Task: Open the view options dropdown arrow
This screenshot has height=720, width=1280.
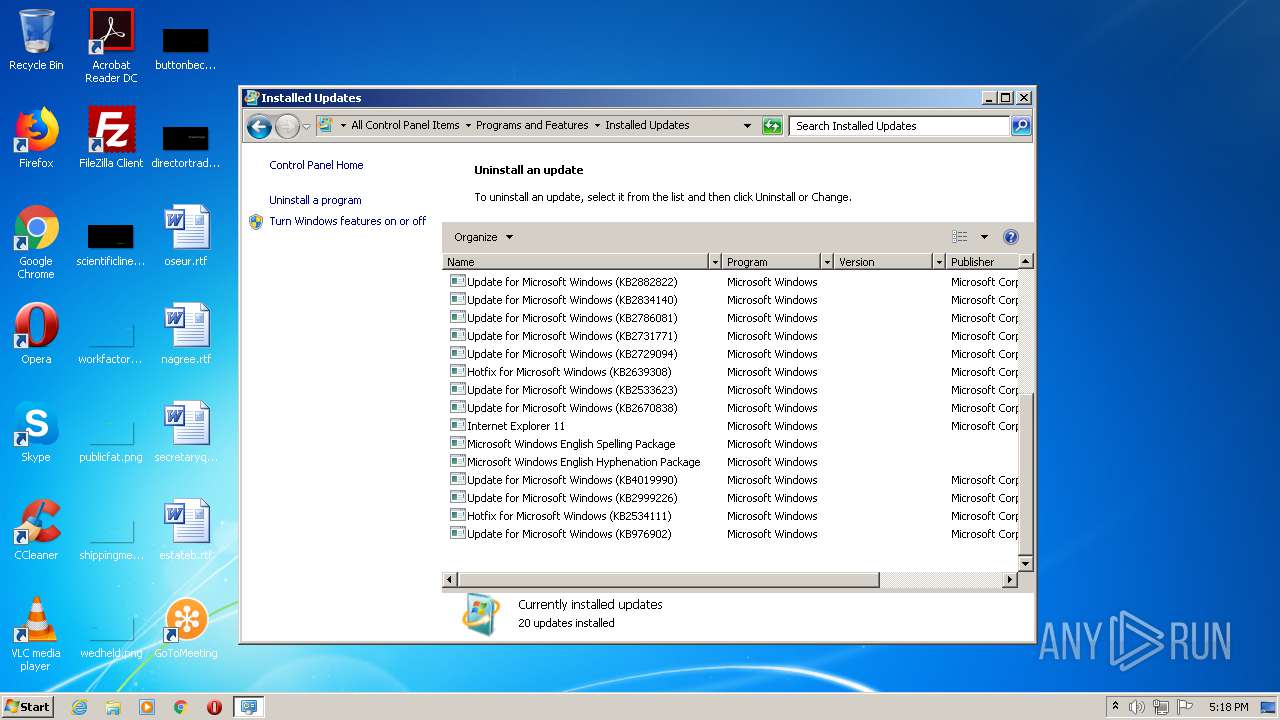Action: [984, 237]
